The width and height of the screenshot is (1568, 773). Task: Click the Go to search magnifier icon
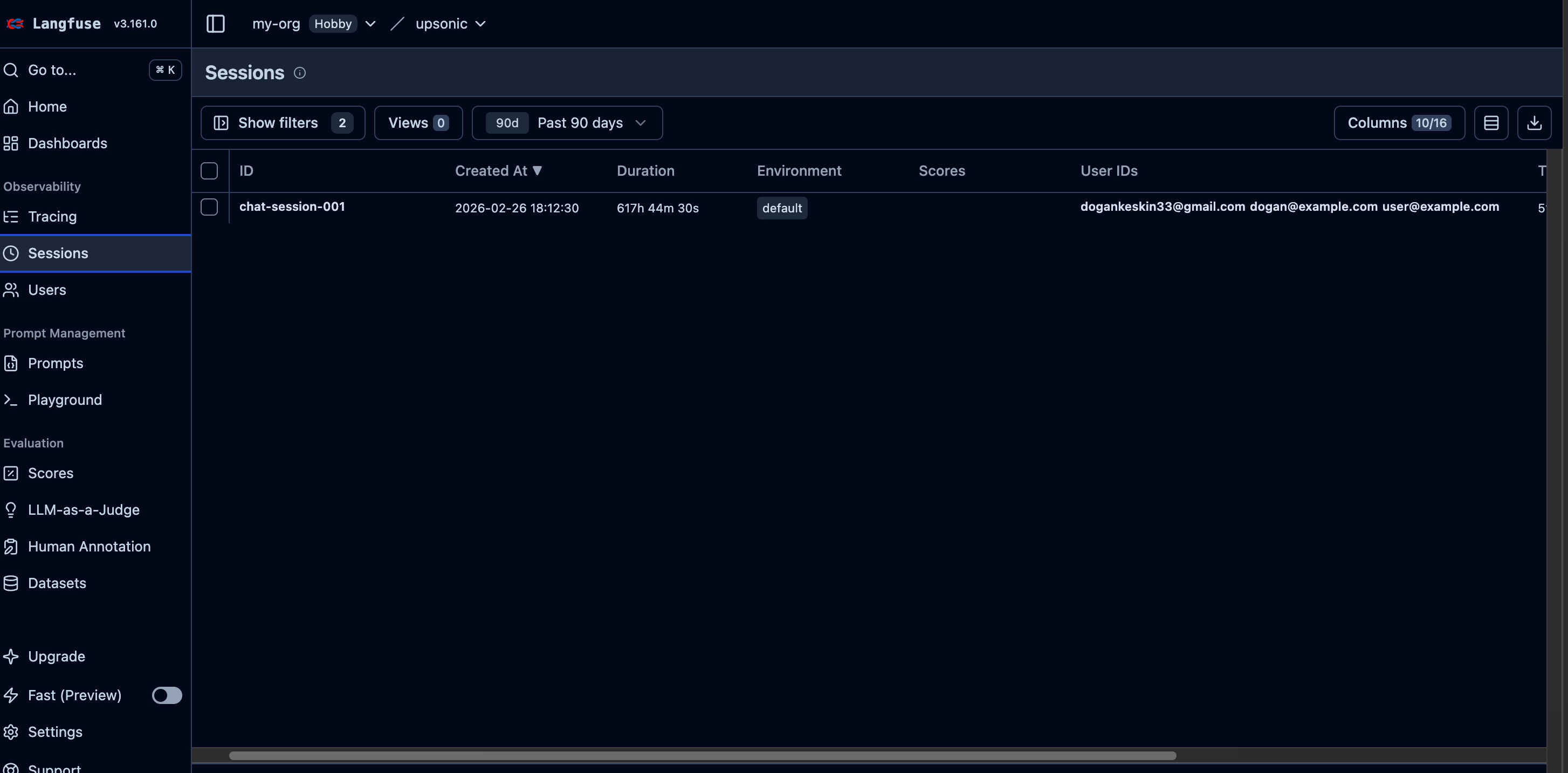click(10, 70)
